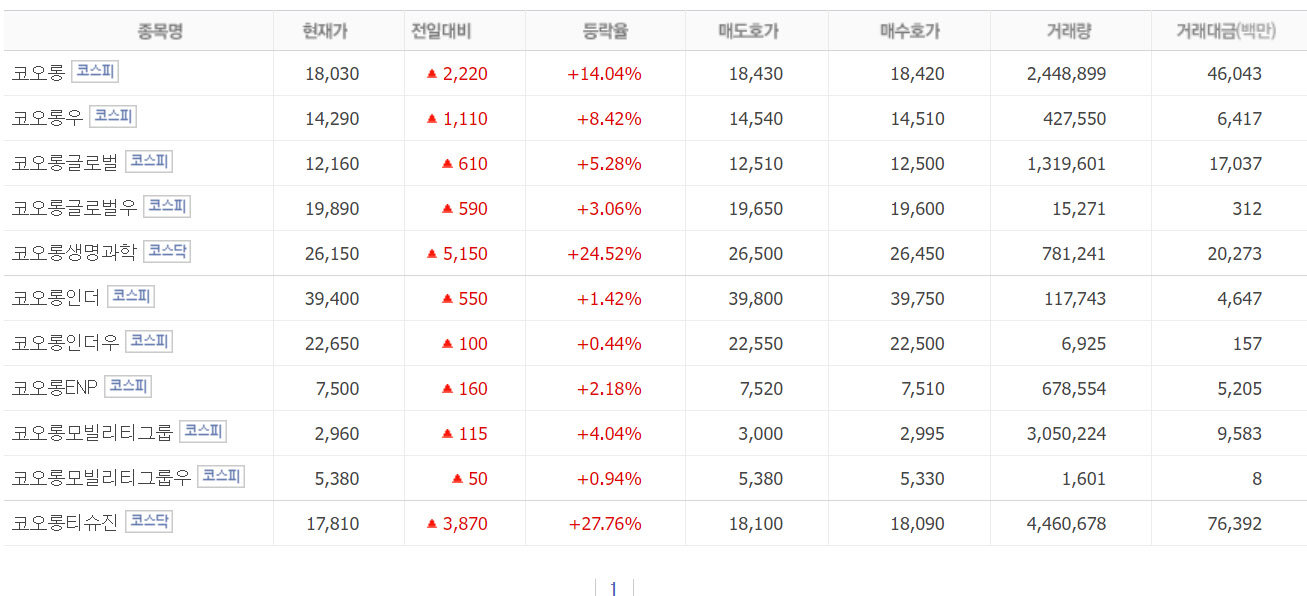Select the 코오롱인더우 stock name
The height and width of the screenshot is (596, 1307).
click(65, 342)
